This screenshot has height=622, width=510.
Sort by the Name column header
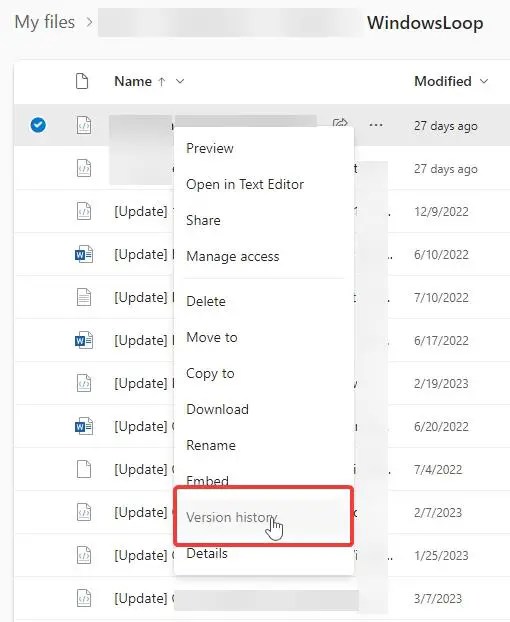(x=133, y=81)
